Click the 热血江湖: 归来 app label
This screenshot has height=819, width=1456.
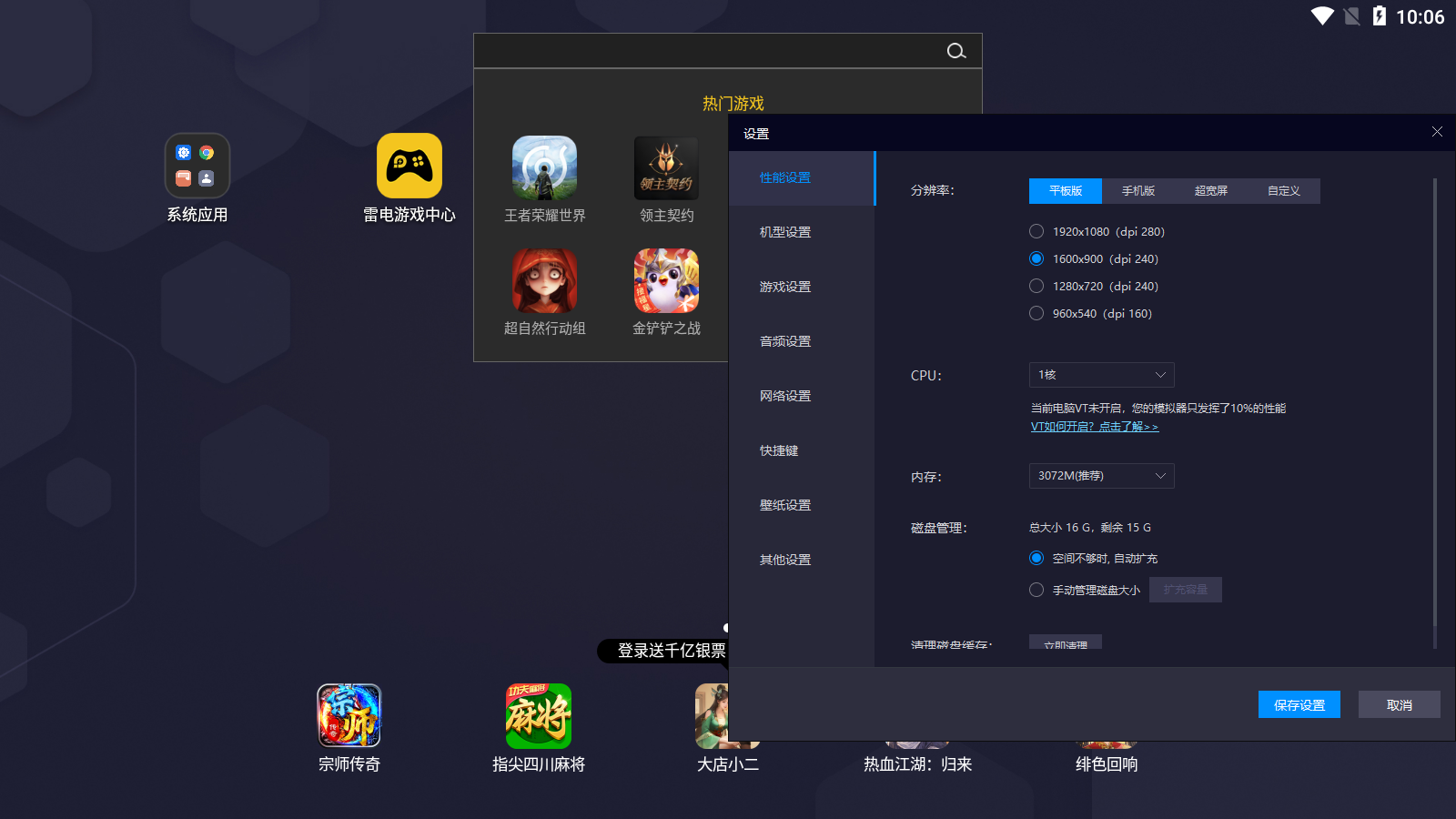pos(918,764)
